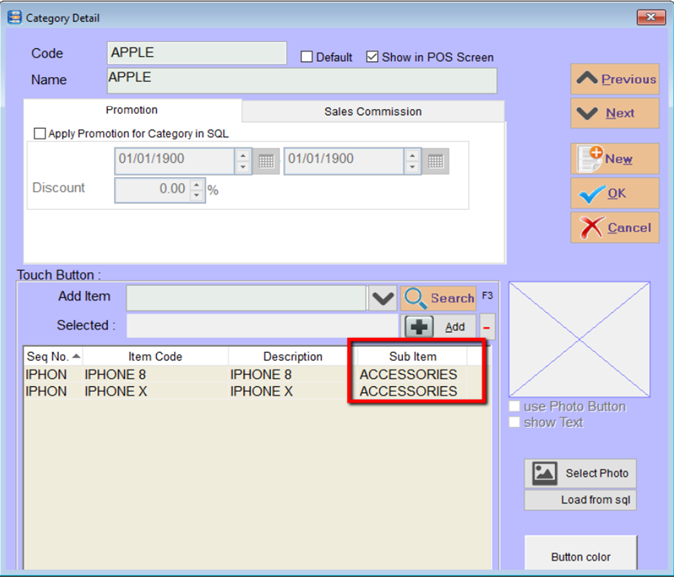This screenshot has width=674, height=579.
Task: Select the Promotion tab
Action: [x=132, y=110]
